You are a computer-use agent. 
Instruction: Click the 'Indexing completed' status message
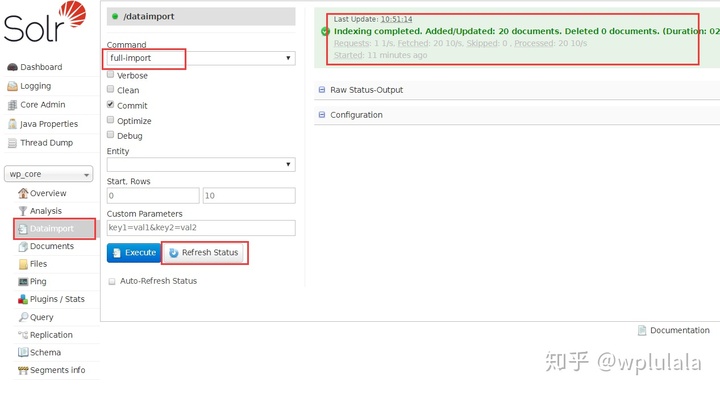point(526,31)
